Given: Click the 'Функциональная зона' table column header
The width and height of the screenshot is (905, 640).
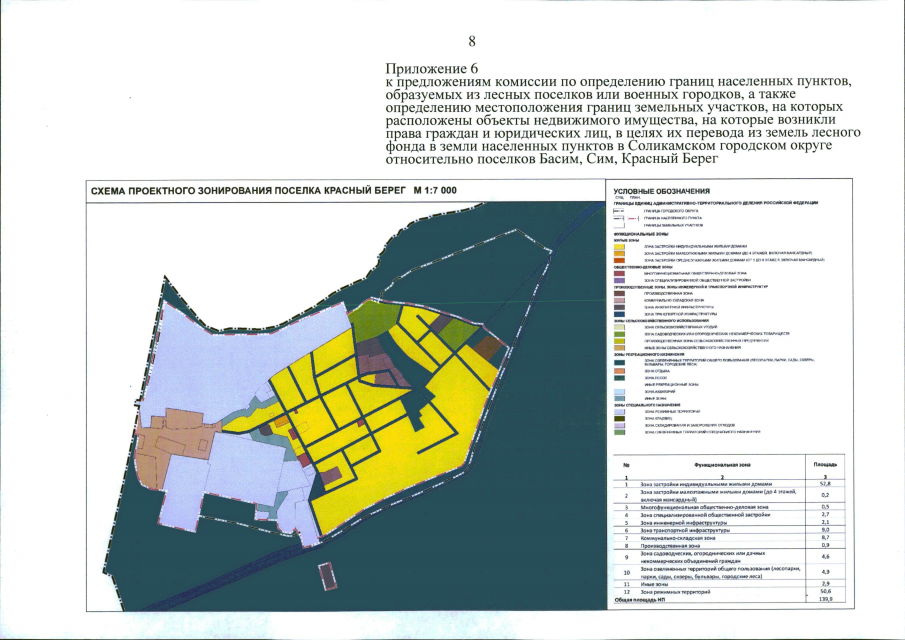Looking at the screenshot, I should point(721,465).
